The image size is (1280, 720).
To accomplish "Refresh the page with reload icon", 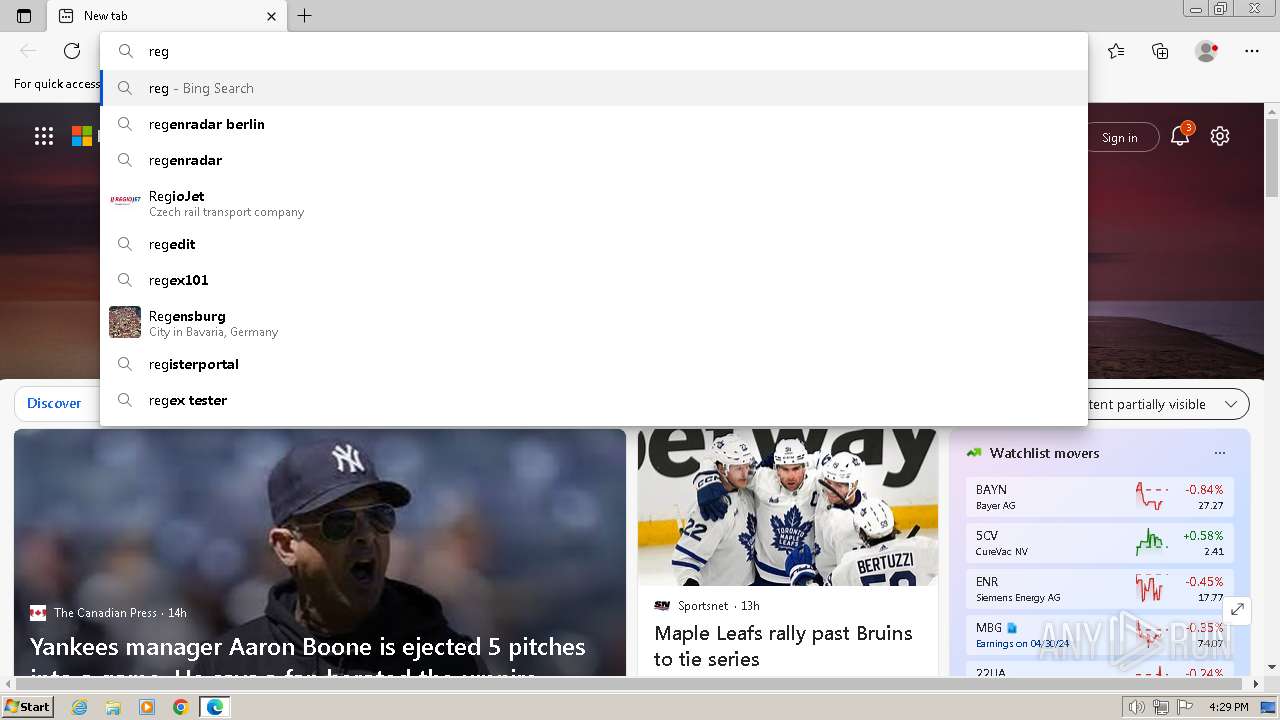I will tap(72, 51).
